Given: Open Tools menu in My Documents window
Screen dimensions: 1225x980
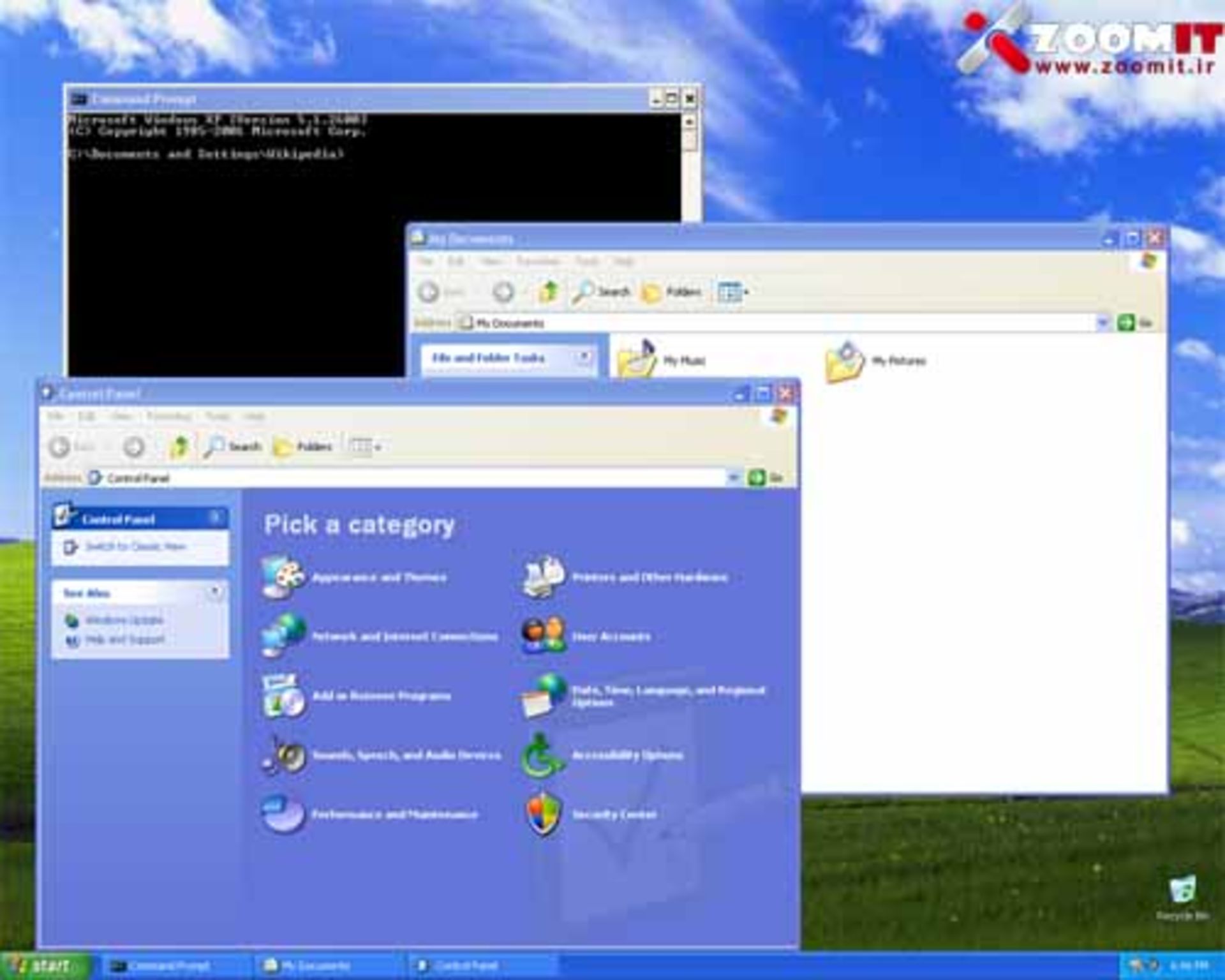Looking at the screenshot, I should pos(587,261).
